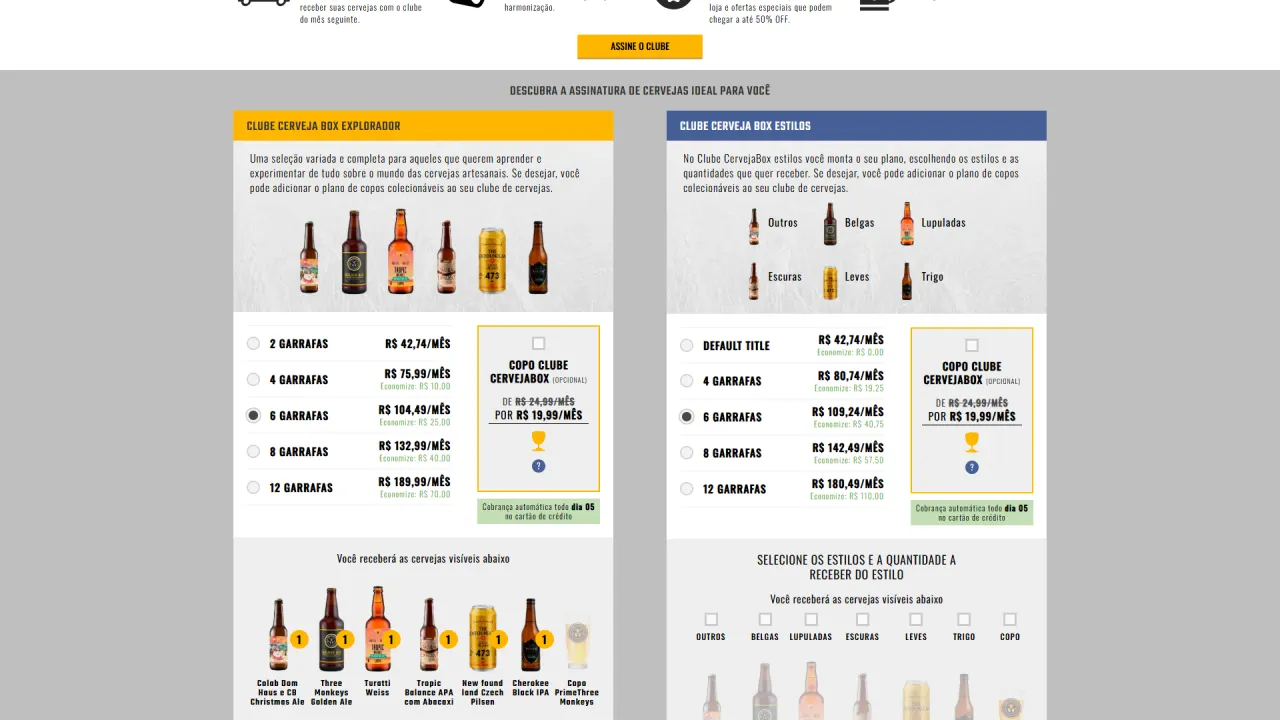1280x720 pixels.
Task: Choose 4 Garrafas in the Estilos plan
Action: [686, 380]
